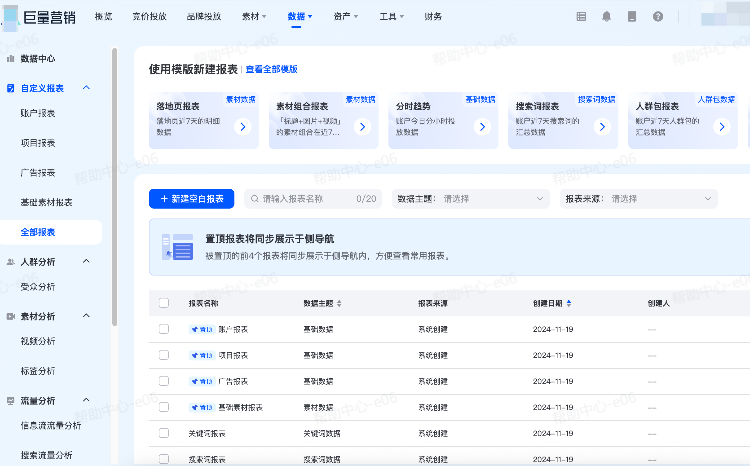
Task: Click the sidebar vertical scrollbar
Action: point(114,187)
